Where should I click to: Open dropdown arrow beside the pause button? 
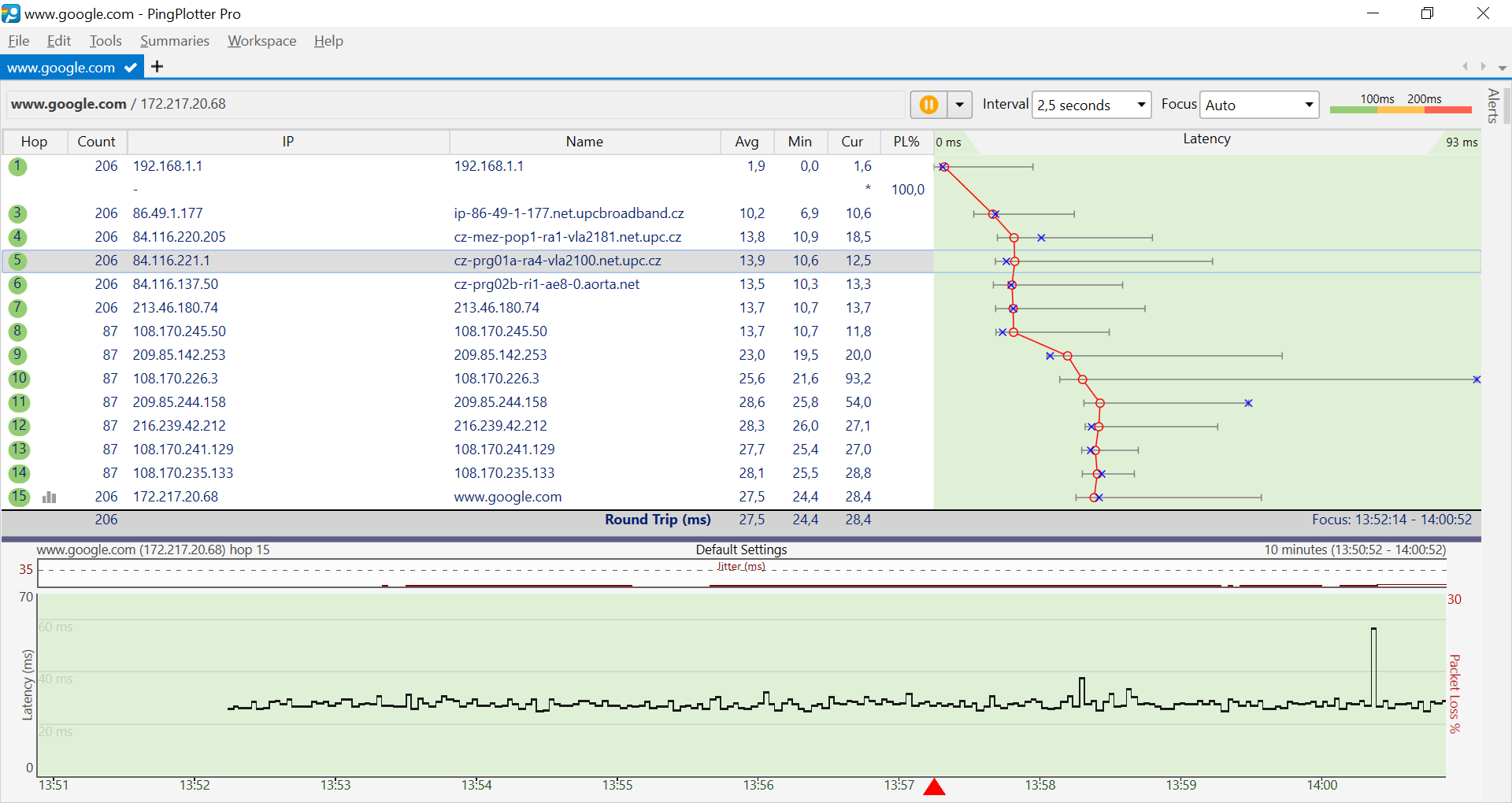(x=959, y=105)
